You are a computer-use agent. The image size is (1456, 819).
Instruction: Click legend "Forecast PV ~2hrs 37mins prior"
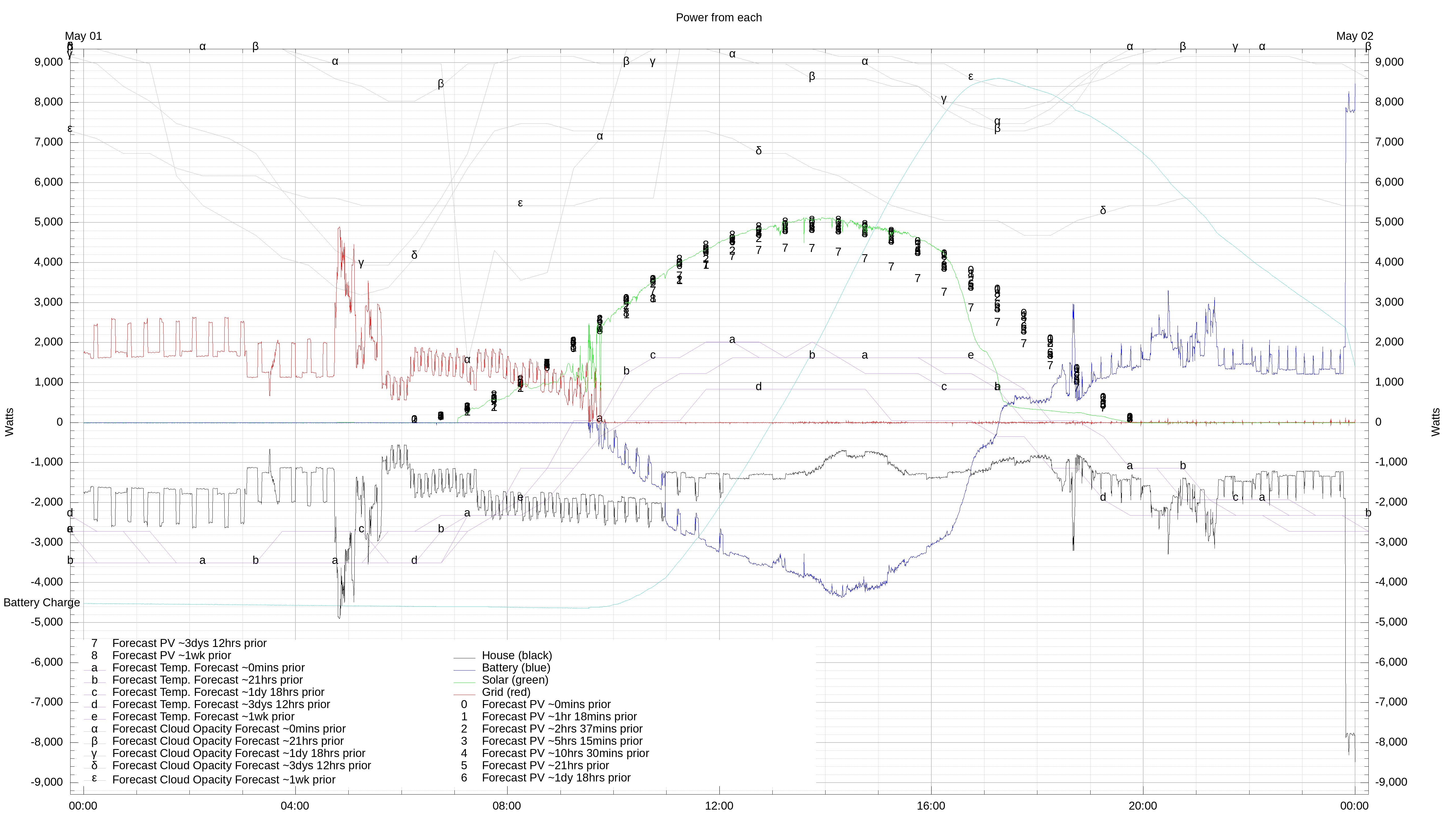pyautogui.click(x=562, y=729)
